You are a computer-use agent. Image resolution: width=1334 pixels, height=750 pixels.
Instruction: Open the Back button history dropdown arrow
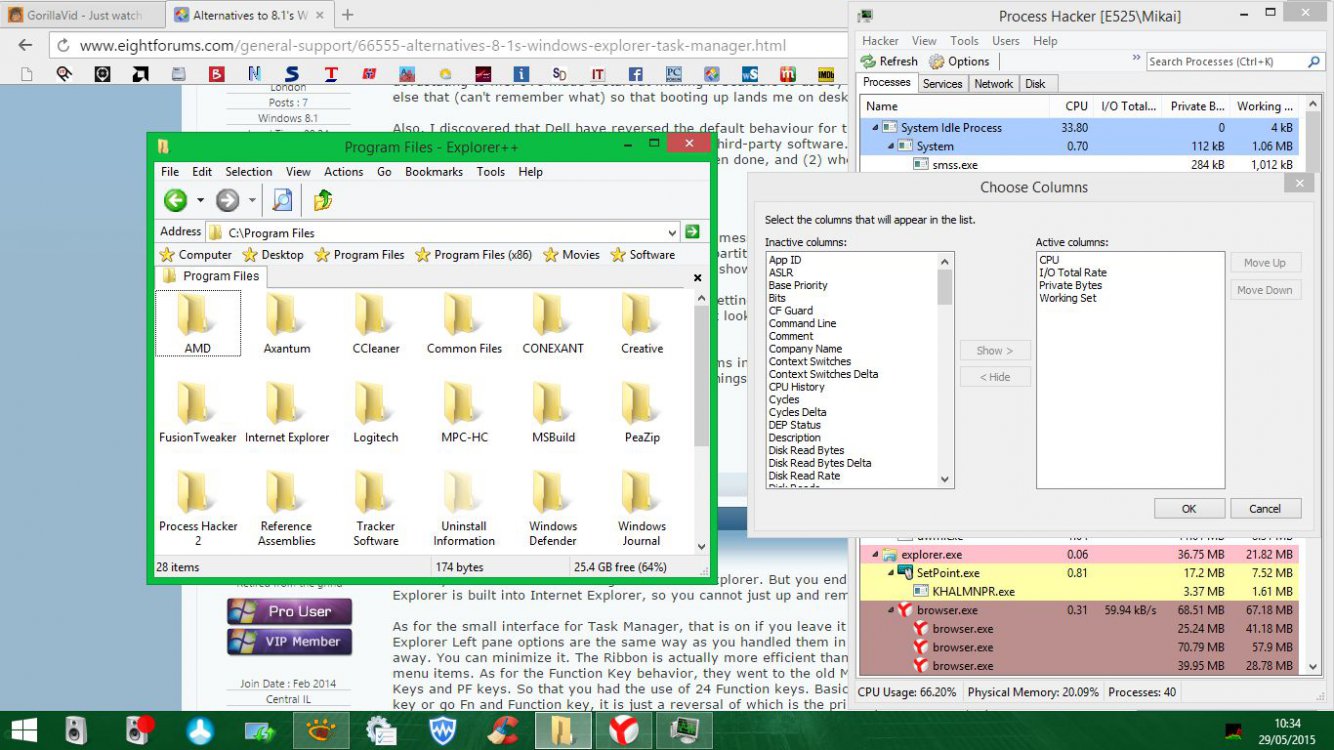pyautogui.click(x=200, y=200)
